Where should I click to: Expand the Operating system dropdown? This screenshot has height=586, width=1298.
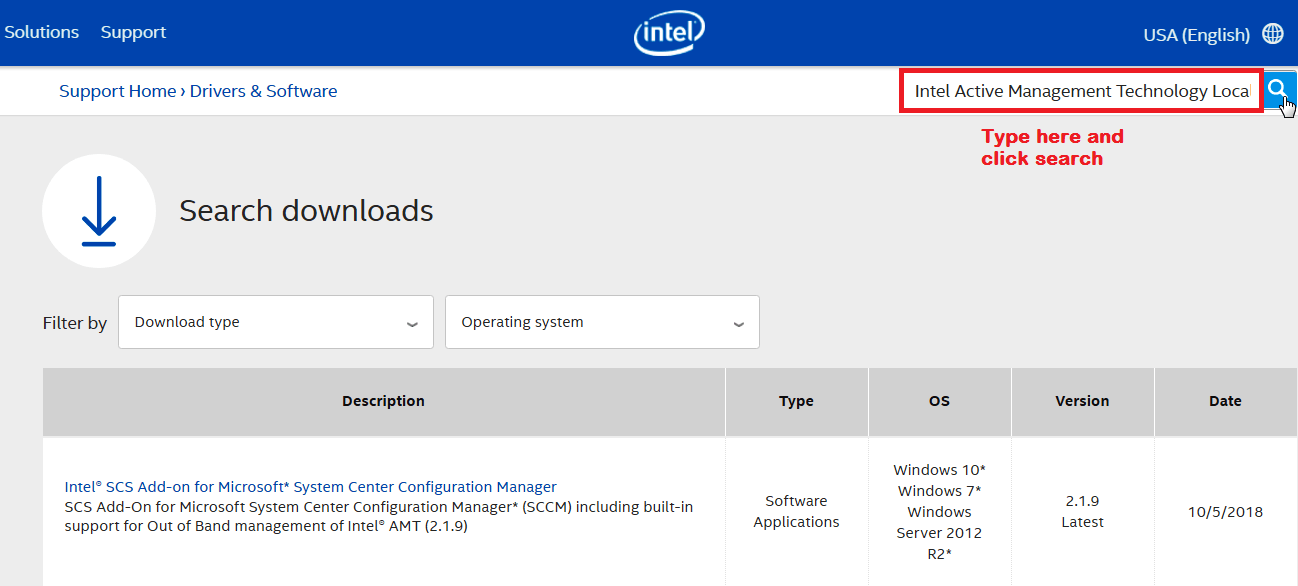[x=602, y=322]
